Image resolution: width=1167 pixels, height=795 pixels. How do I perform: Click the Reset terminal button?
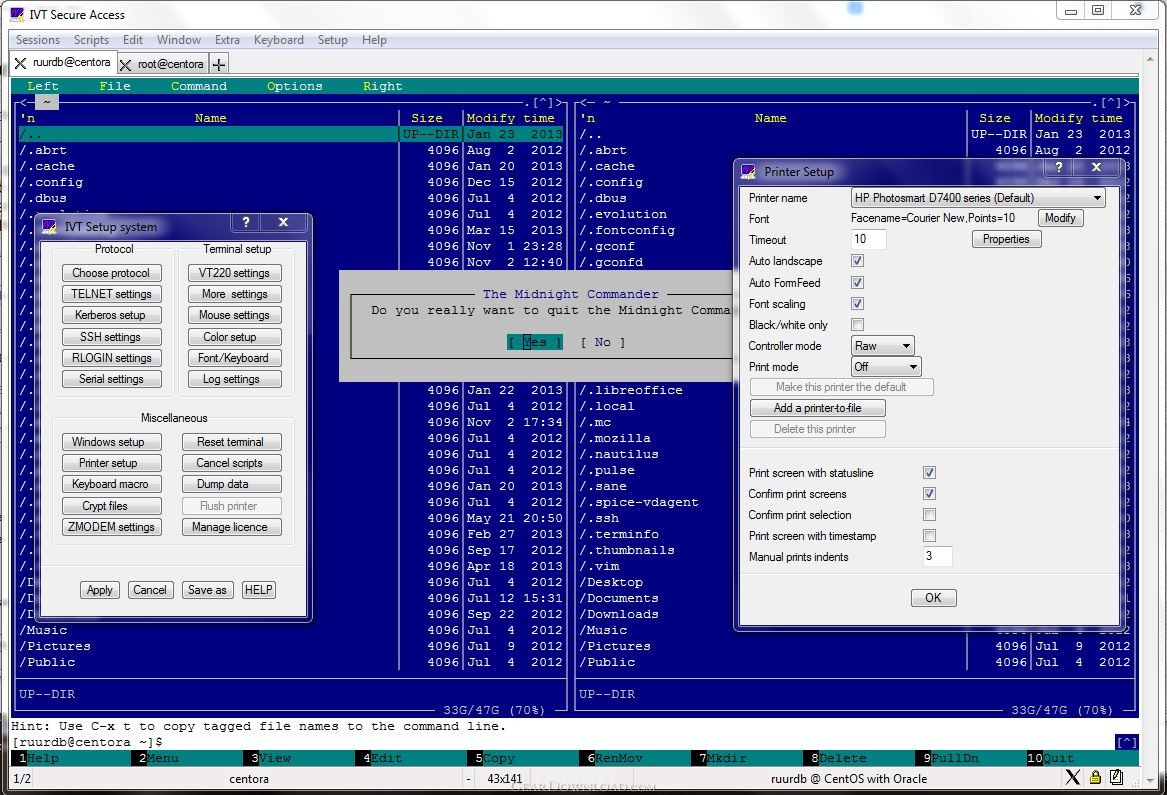point(231,442)
